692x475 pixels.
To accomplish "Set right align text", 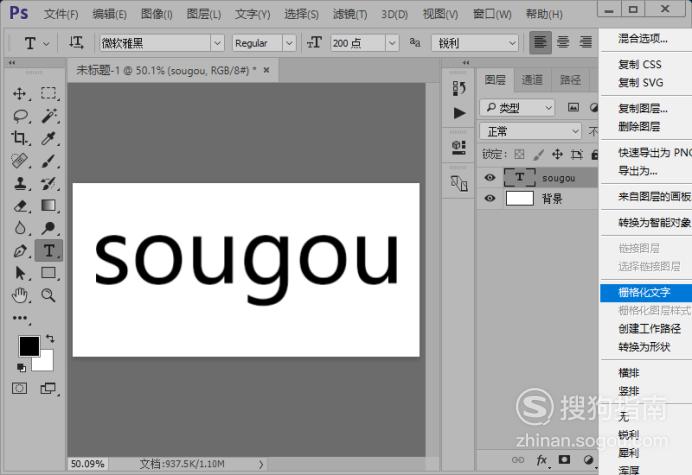I will click(x=586, y=43).
